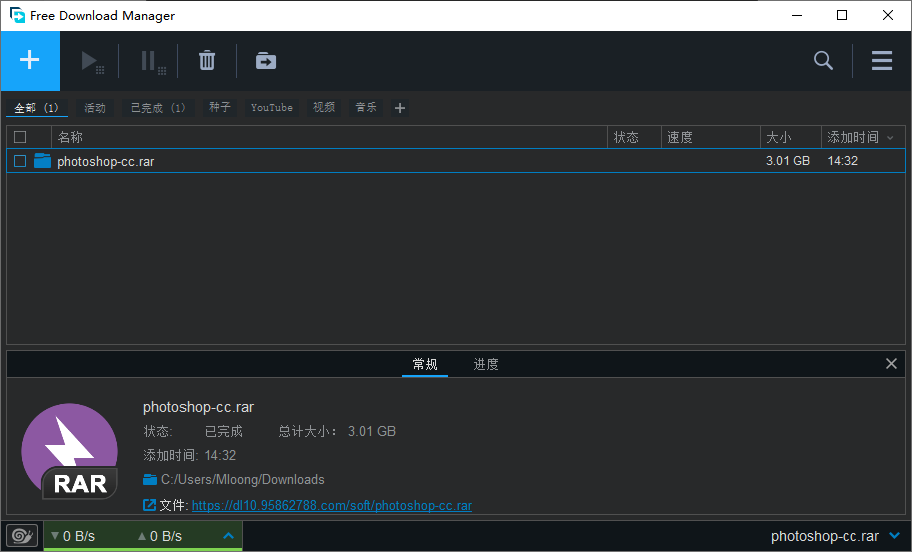Minimize the Free Download Manager window

(797, 15)
